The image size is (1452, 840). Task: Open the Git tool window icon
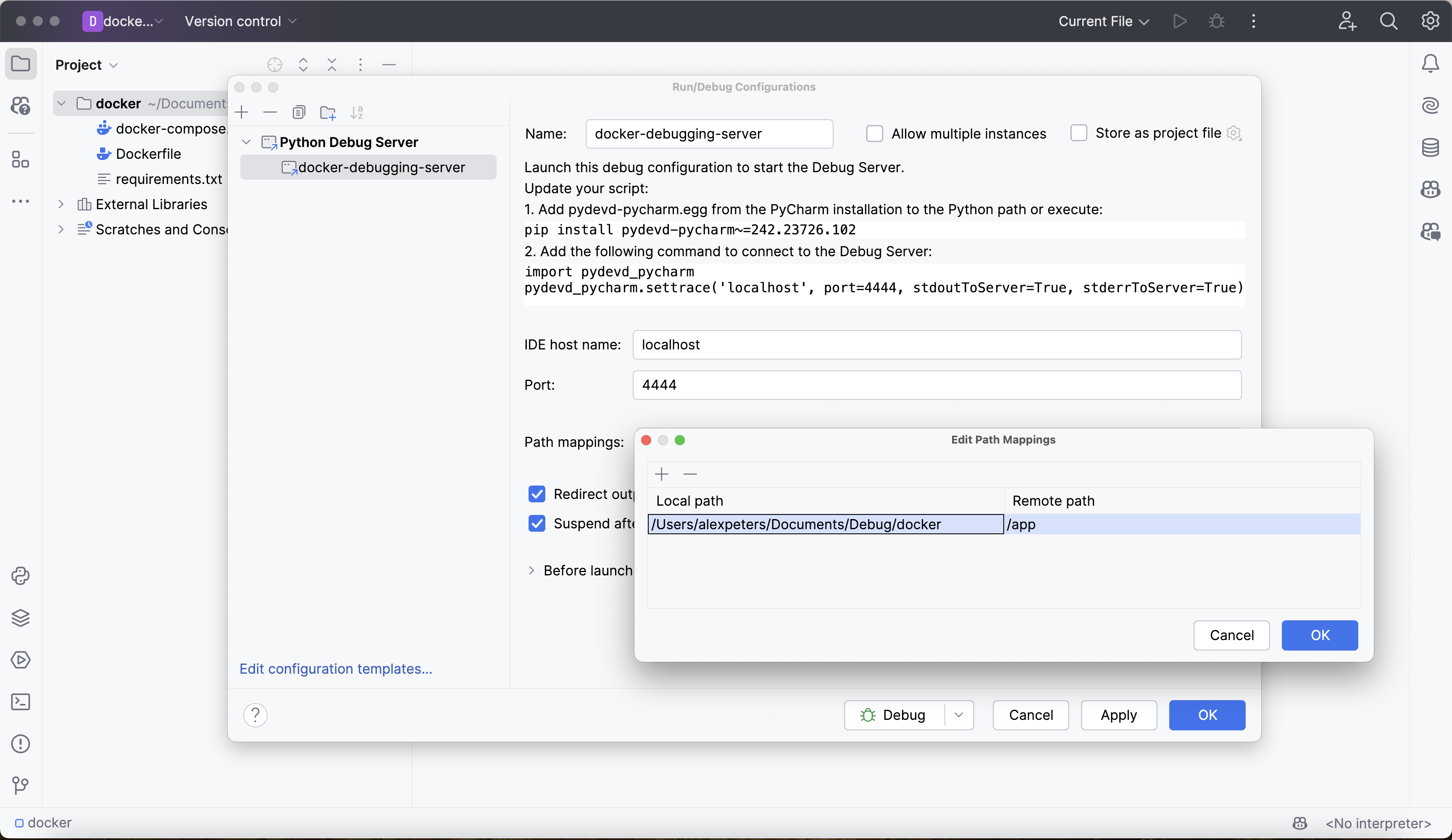pos(21,785)
